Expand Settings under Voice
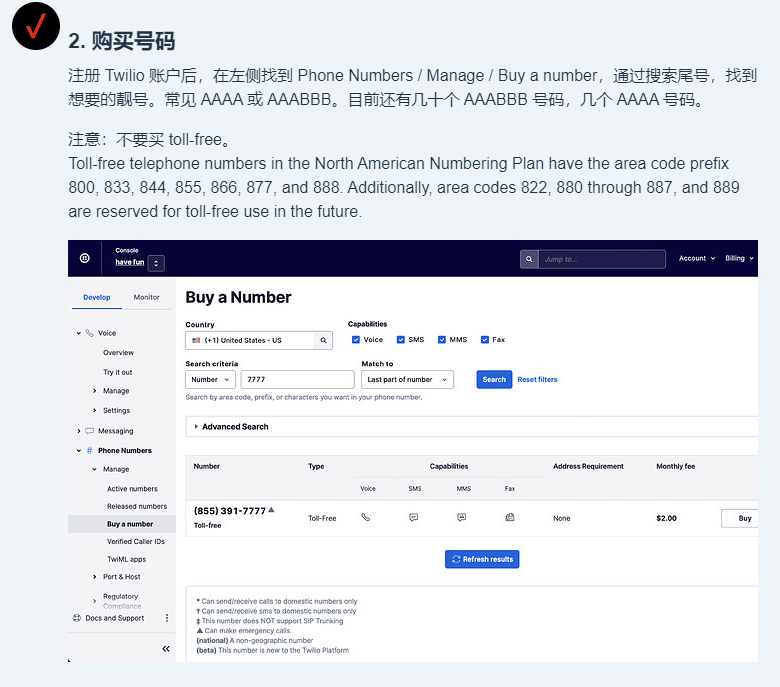Viewport: 780px width, 687px height. point(95,410)
